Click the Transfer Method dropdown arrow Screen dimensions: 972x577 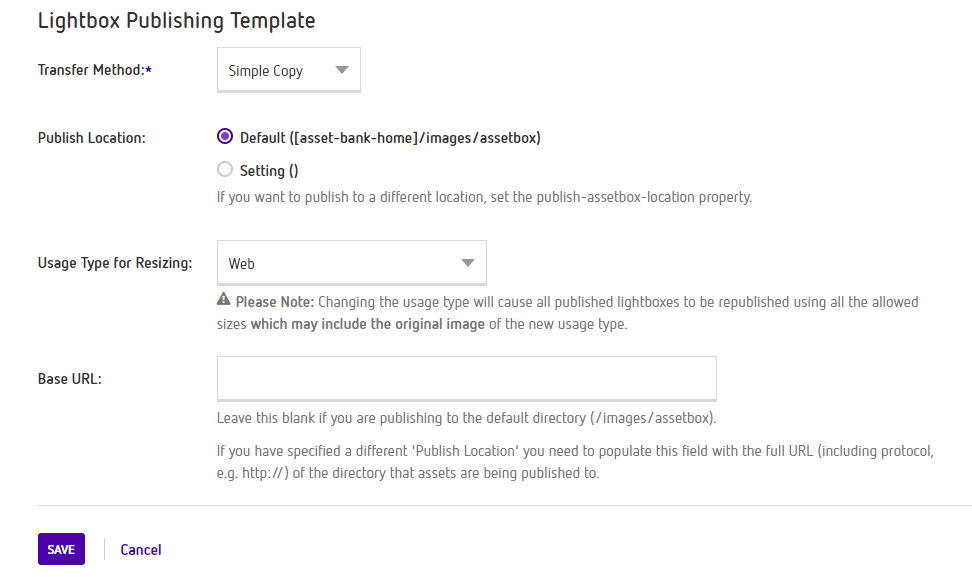click(342, 71)
